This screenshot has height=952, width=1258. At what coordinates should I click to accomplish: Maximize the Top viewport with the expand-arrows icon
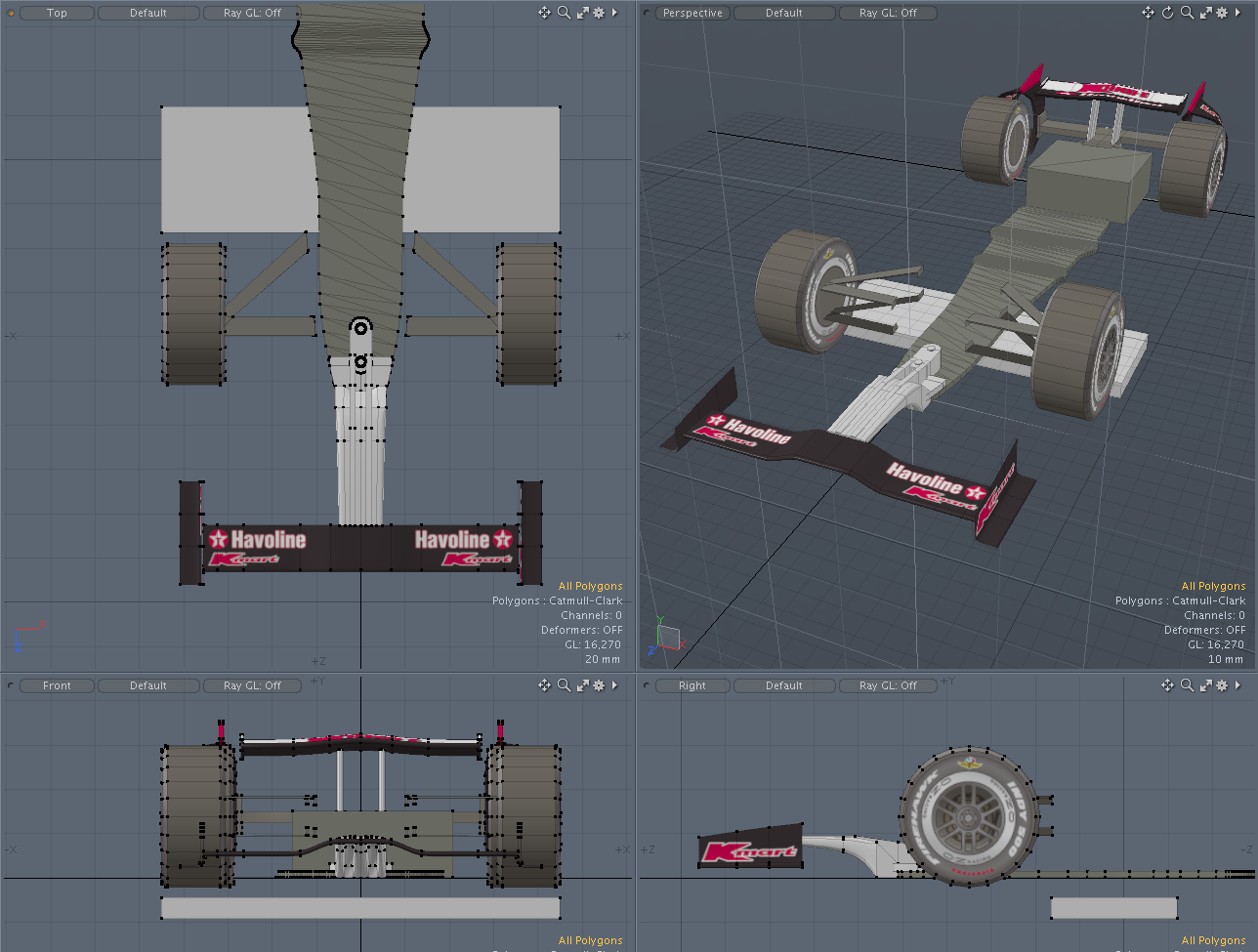tap(582, 13)
